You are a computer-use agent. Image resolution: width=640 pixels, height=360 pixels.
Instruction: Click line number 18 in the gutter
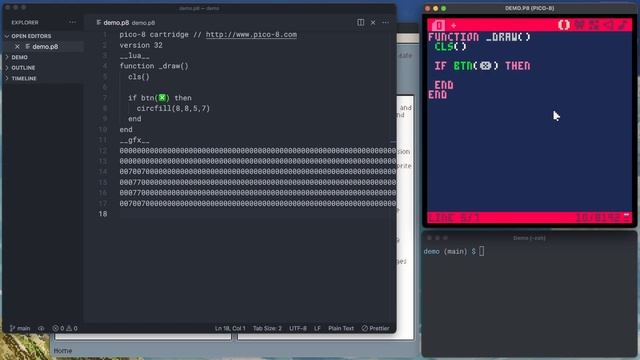tap(103, 214)
